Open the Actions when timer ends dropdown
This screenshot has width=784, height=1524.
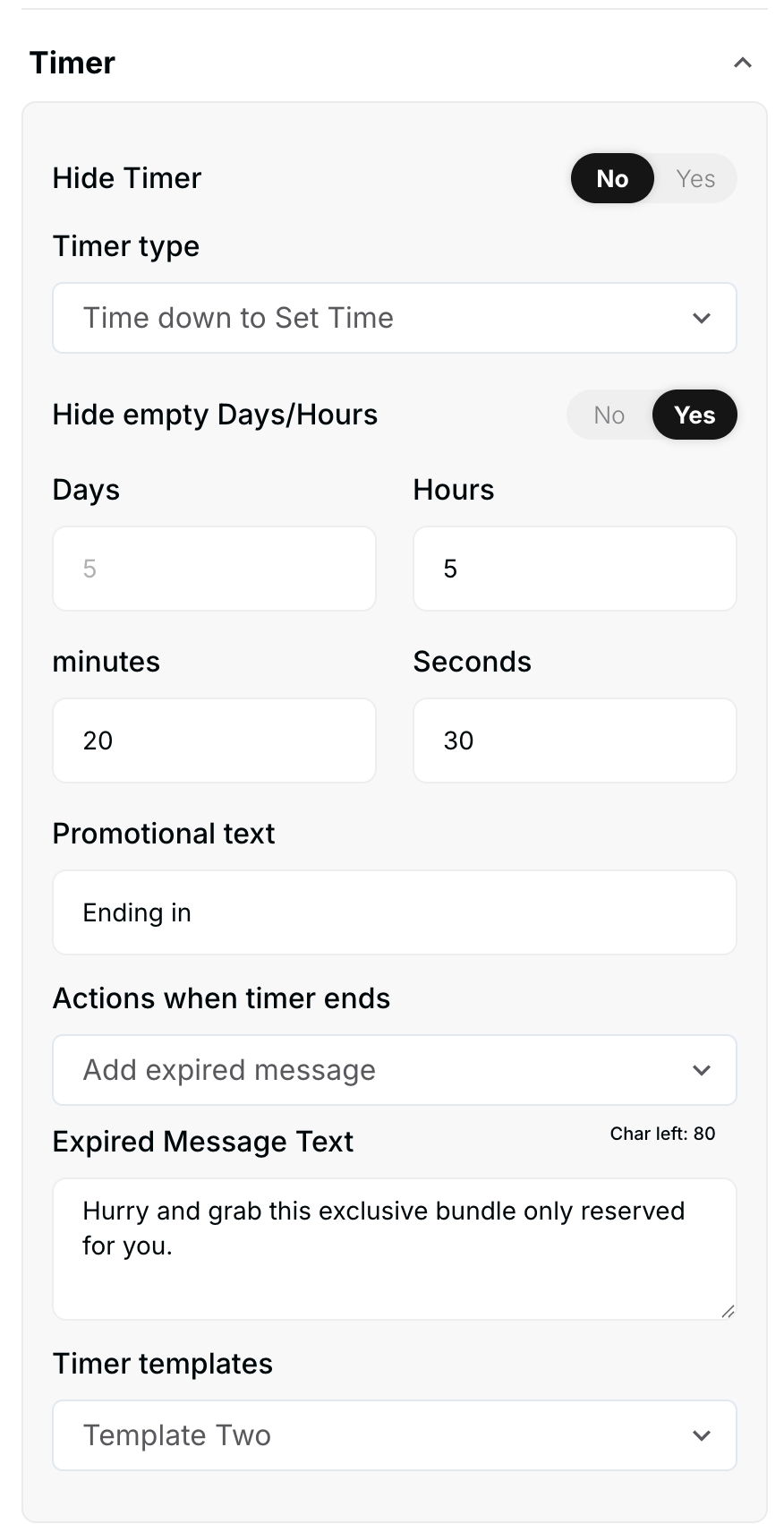pos(394,1070)
